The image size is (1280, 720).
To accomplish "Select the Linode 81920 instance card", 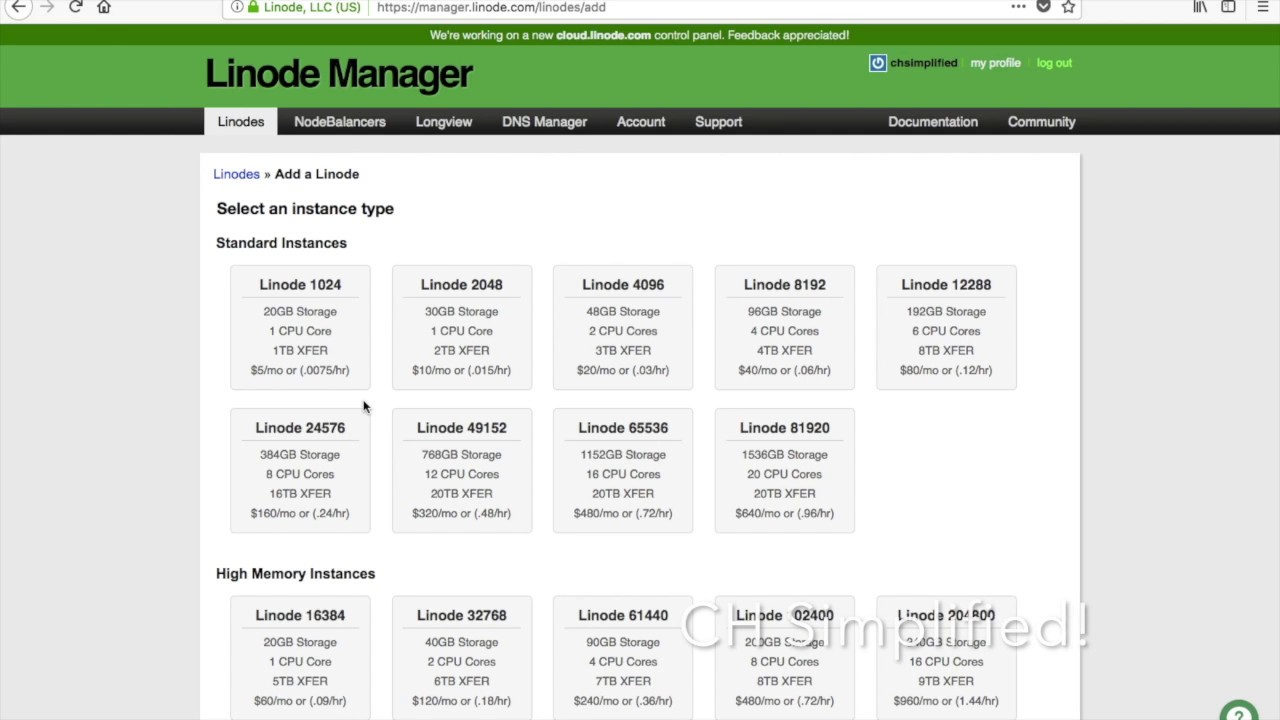I will 785,470.
